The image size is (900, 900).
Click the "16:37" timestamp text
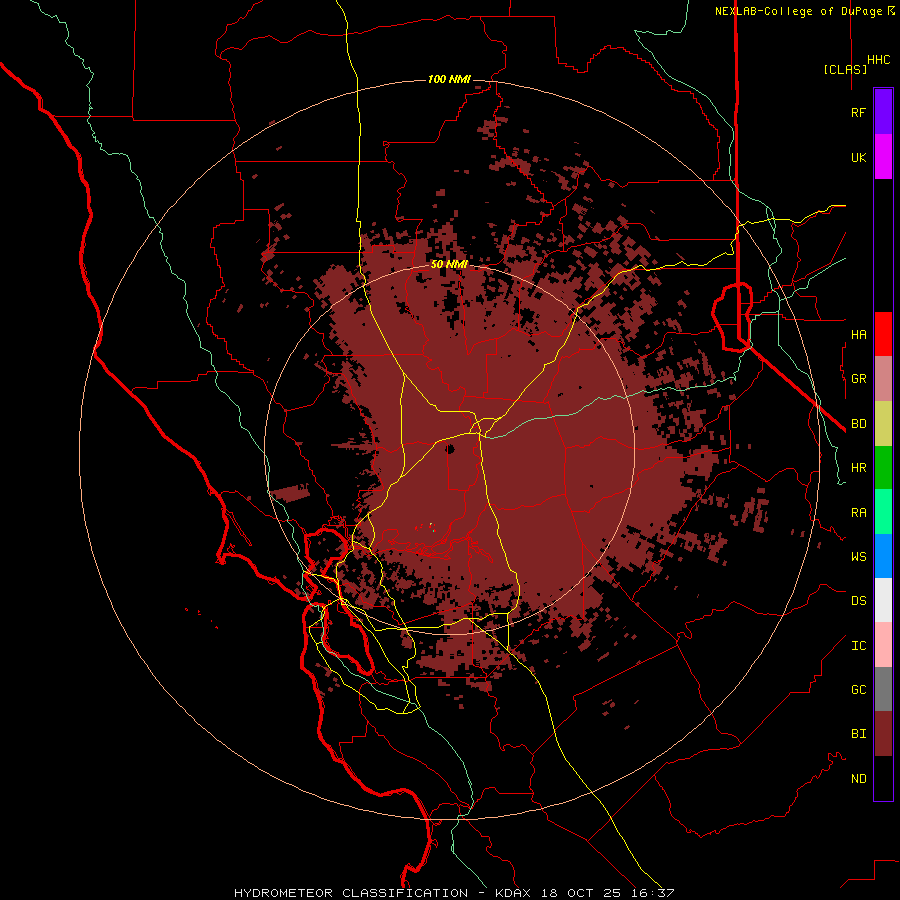click(x=654, y=893)
